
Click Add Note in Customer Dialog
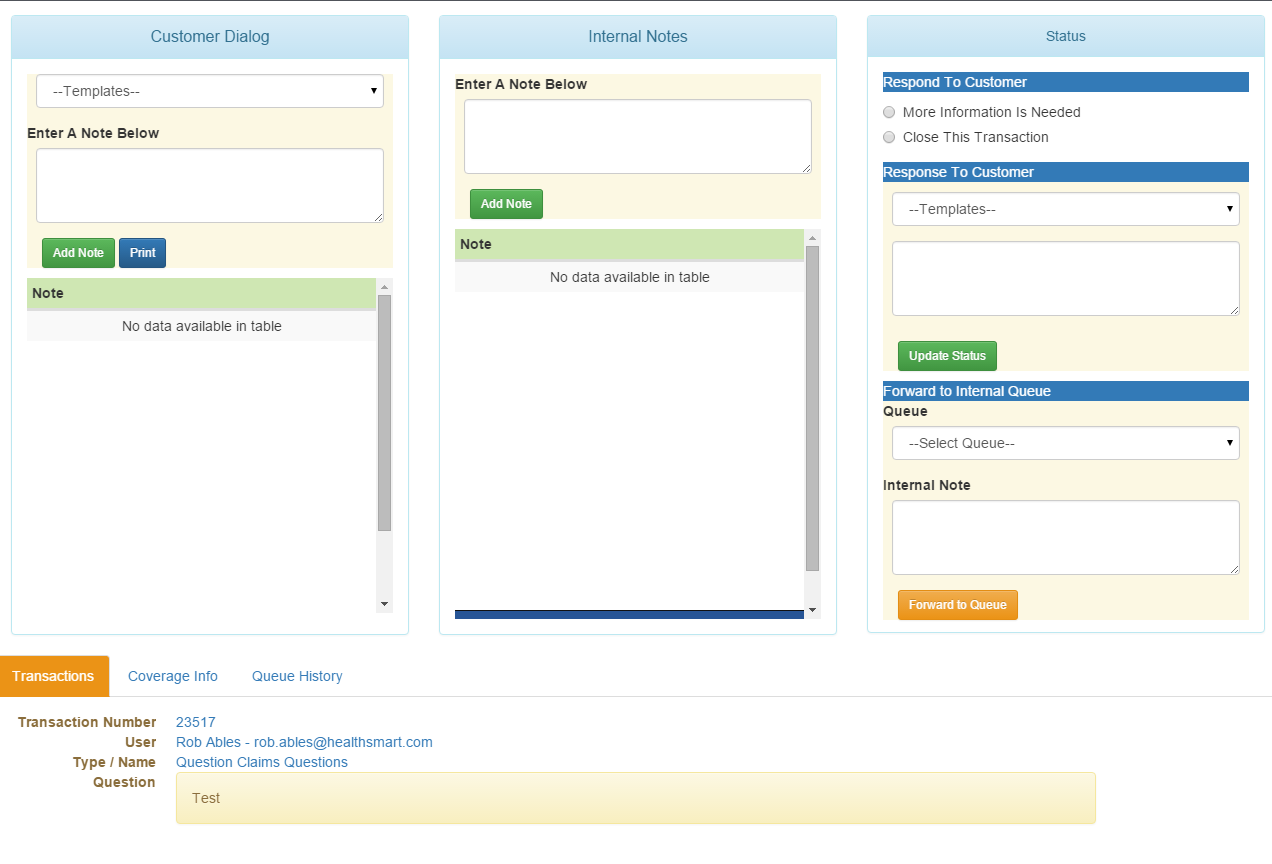(x=78, y=253)
